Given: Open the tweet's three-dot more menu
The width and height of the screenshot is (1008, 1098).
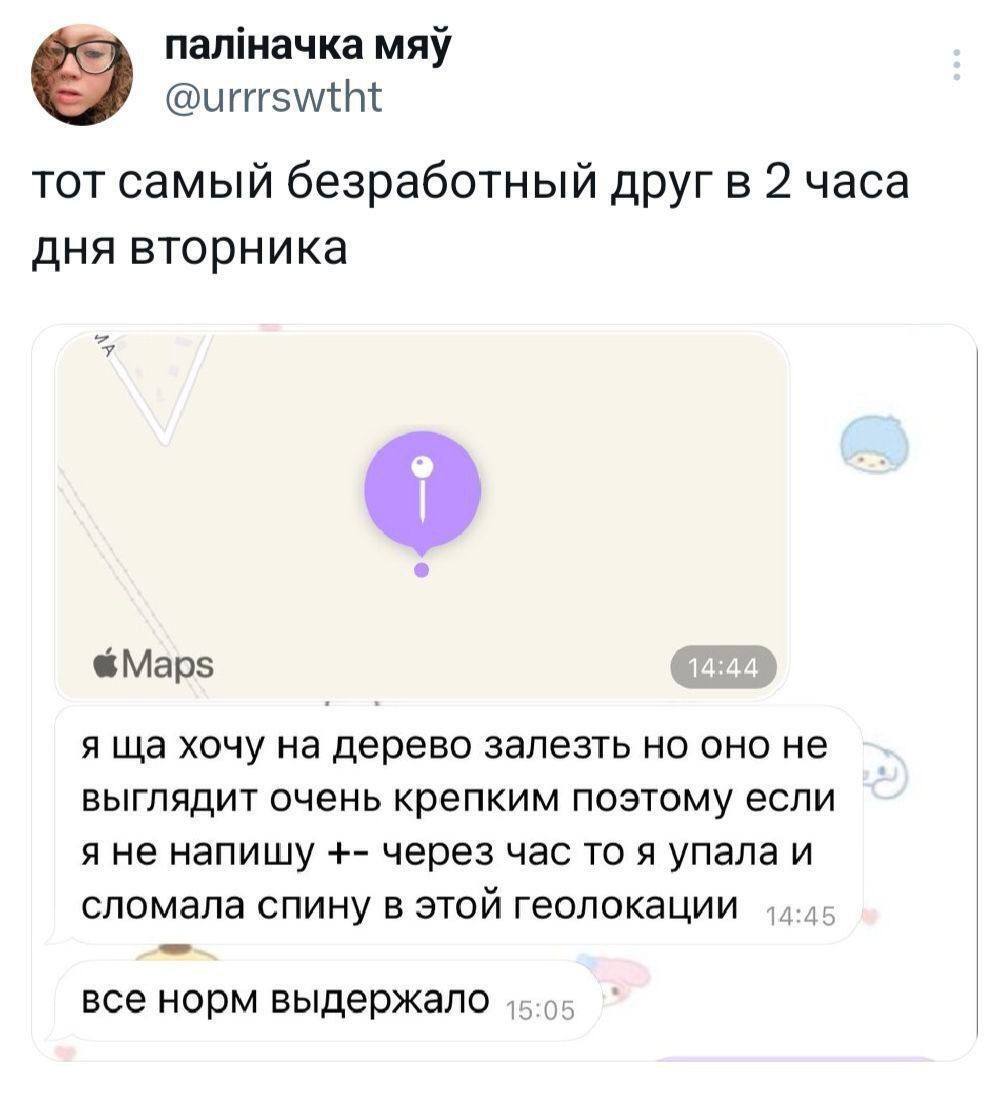Looking at the screenshot, I should tap(957, 66).
